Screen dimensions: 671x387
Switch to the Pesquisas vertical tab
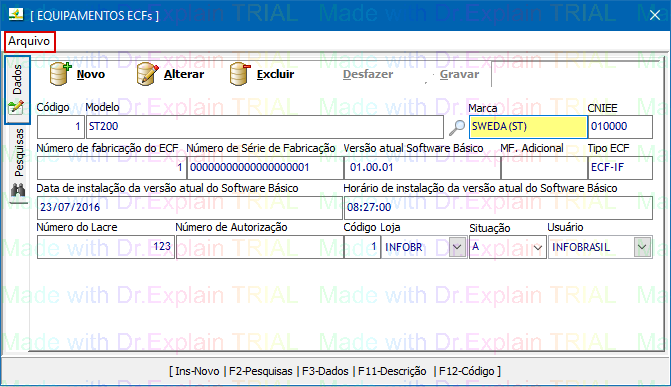point(18,152)
